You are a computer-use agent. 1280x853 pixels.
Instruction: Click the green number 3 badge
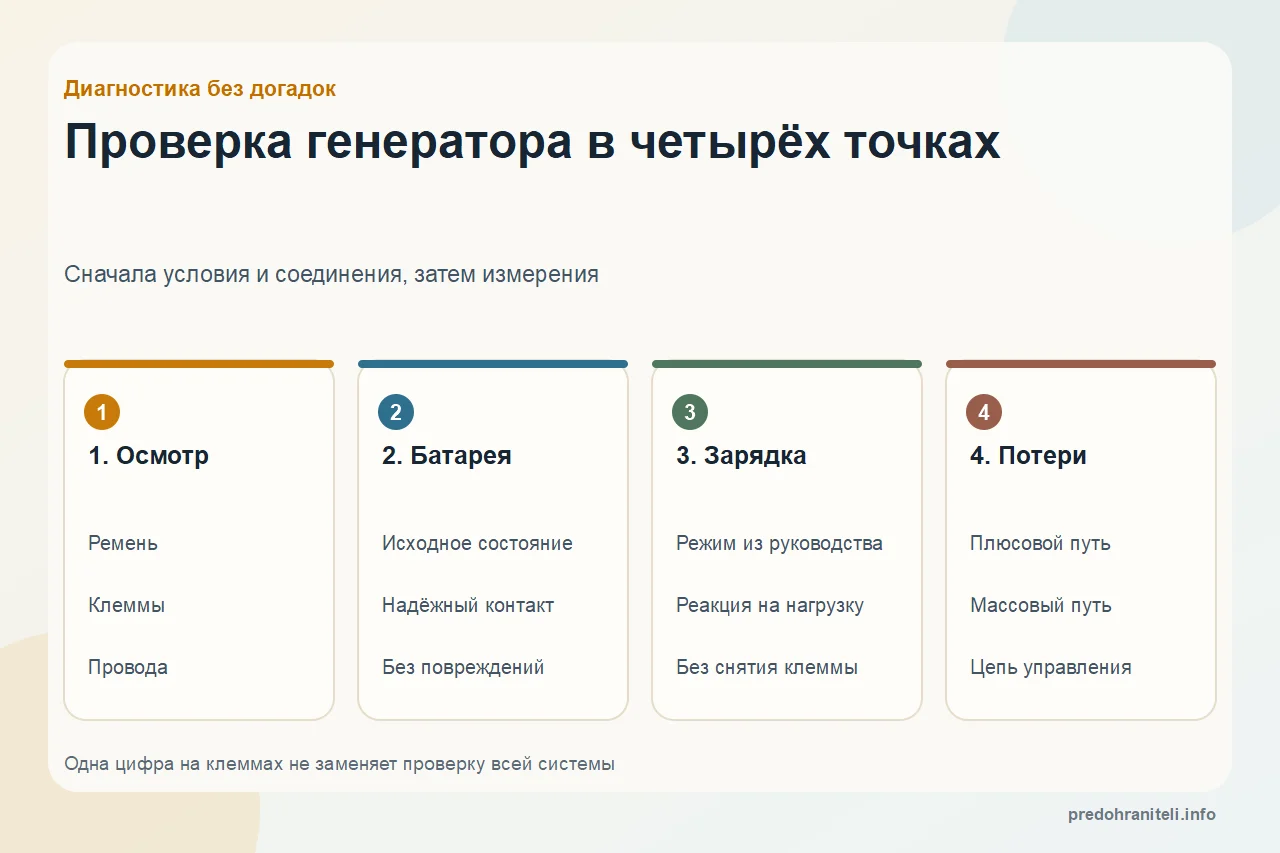[x=690, y=412]
